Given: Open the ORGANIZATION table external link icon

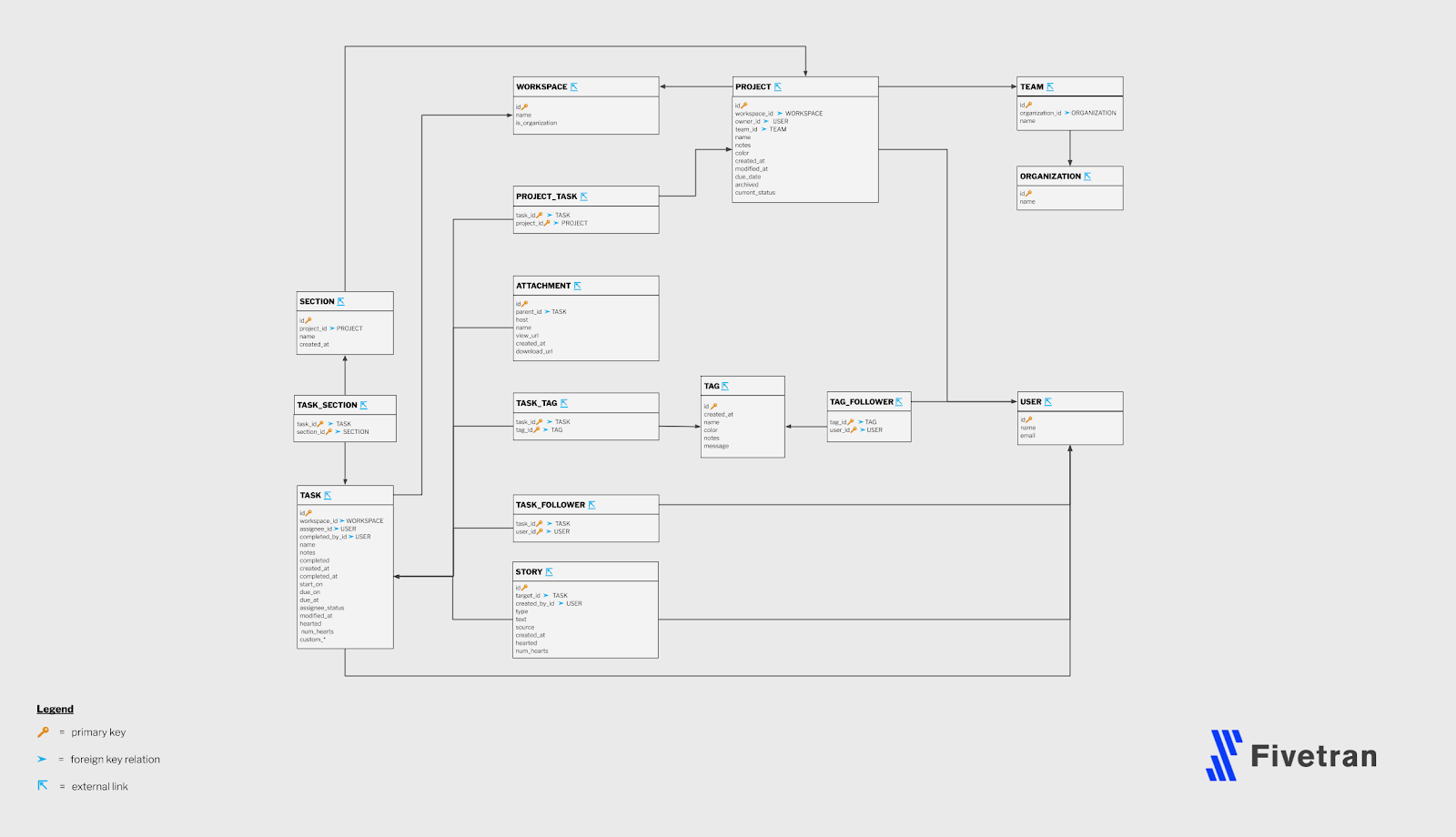Looking at the screenshot, I should 1087,176.
